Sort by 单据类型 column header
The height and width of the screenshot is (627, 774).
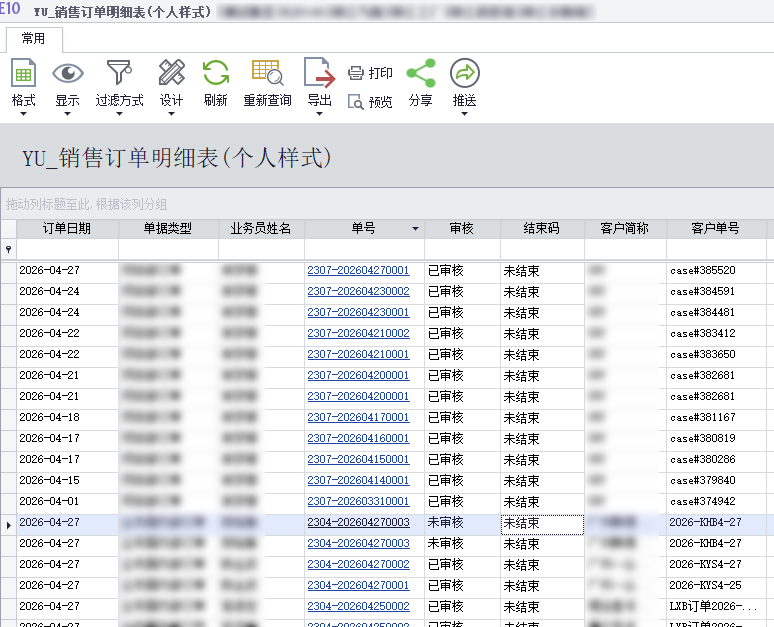click(168, 229)
